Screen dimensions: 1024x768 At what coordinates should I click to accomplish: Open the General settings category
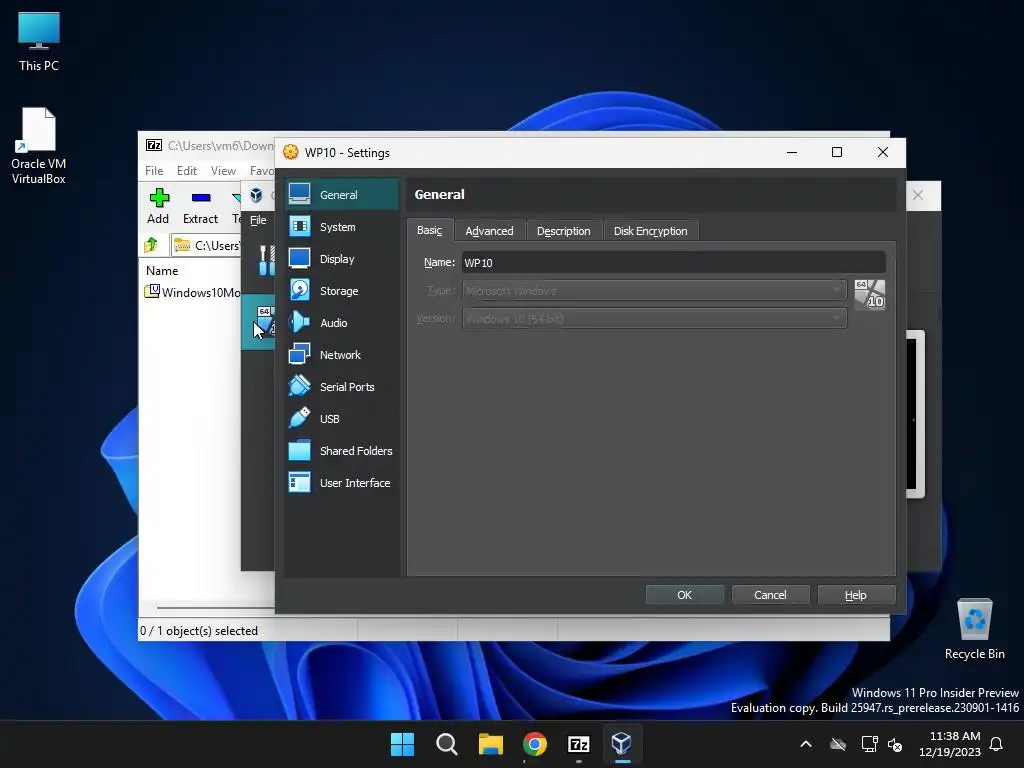(342, 195)
